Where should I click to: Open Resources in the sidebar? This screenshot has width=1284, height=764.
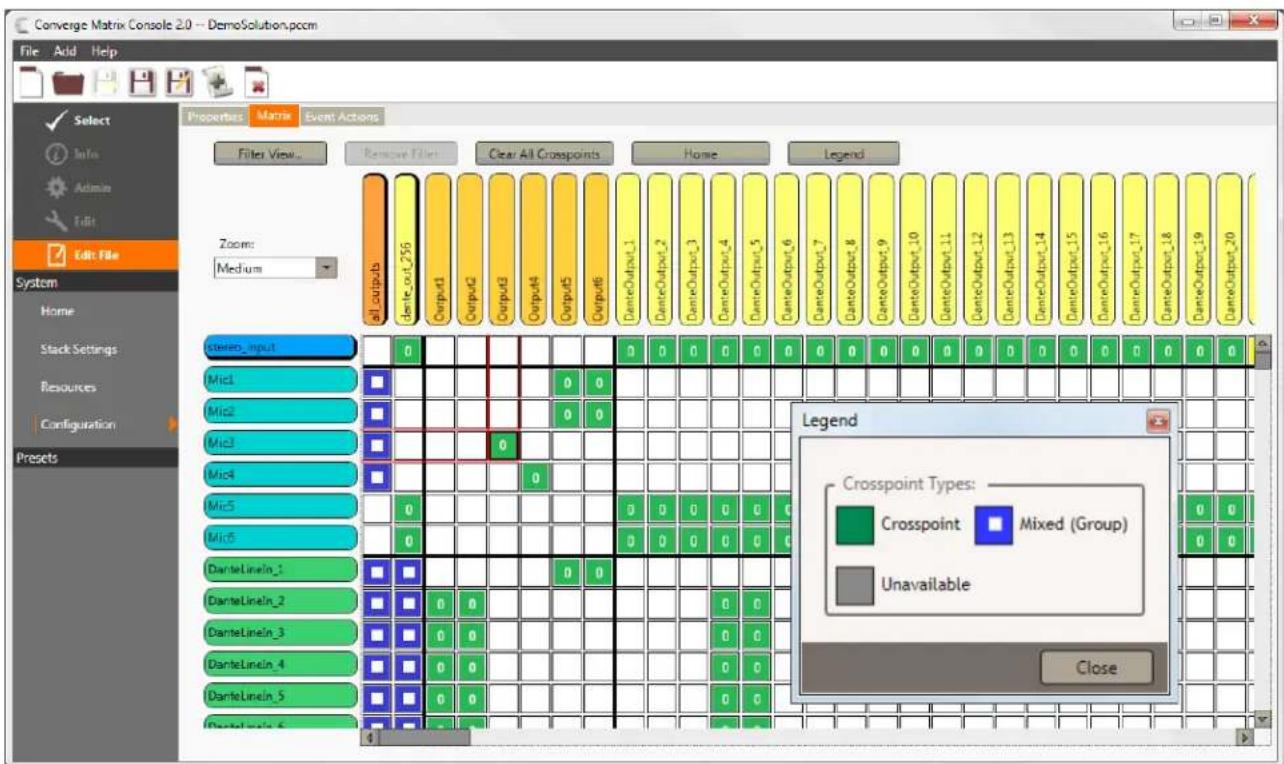[67, 386]
